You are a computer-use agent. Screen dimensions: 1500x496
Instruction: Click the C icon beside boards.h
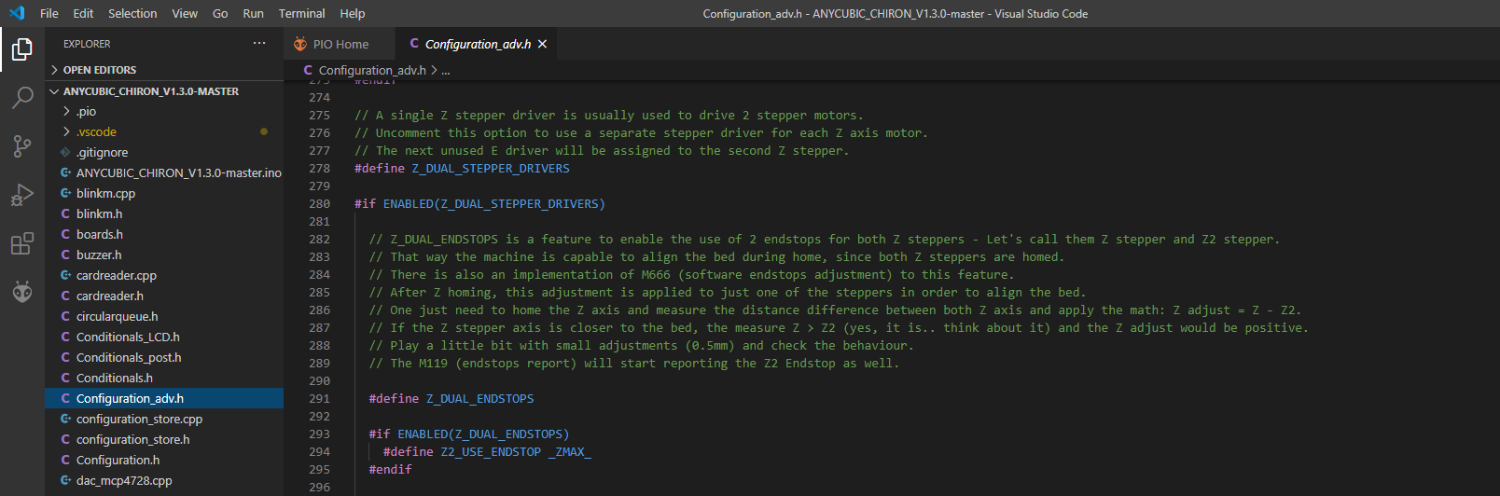click(66, 234)
